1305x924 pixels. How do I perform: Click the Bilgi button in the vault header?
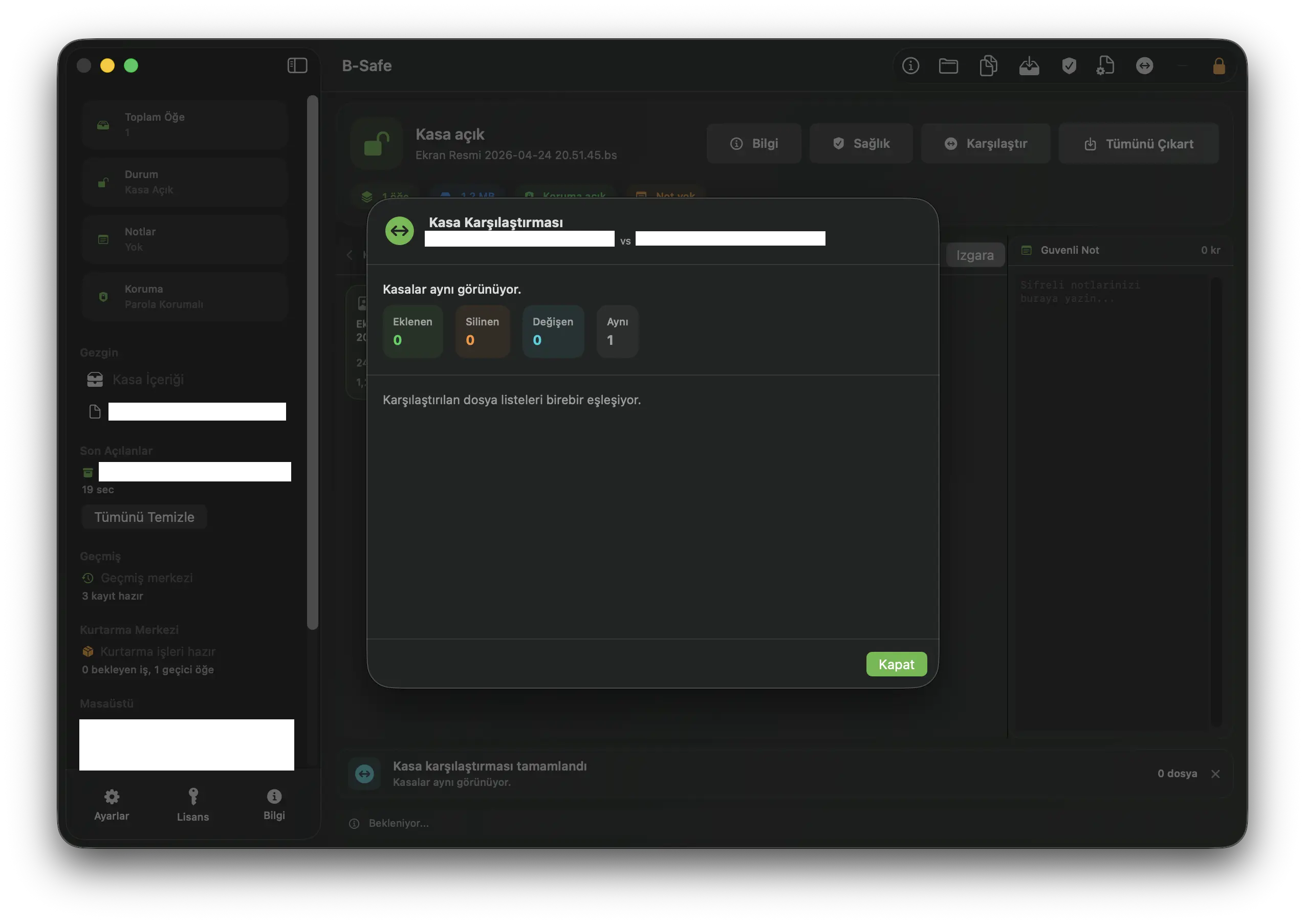753,143
